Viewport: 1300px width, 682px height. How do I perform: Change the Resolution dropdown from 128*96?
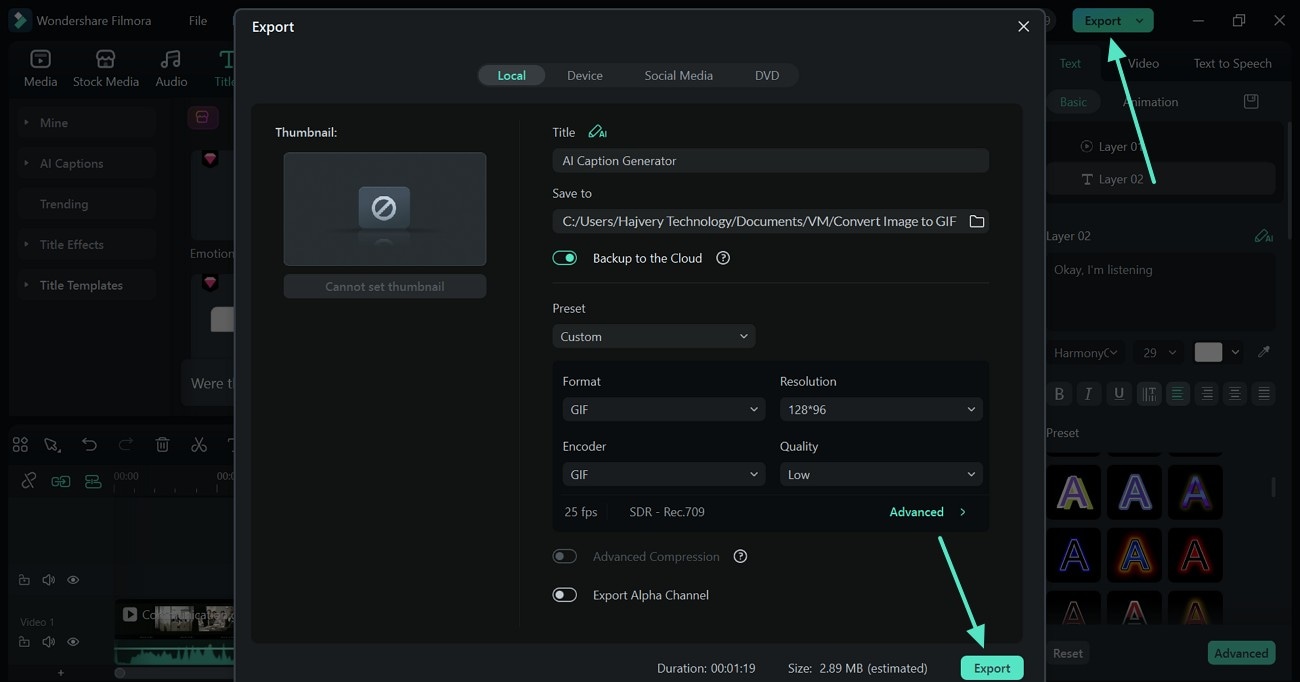coord(881,410)
